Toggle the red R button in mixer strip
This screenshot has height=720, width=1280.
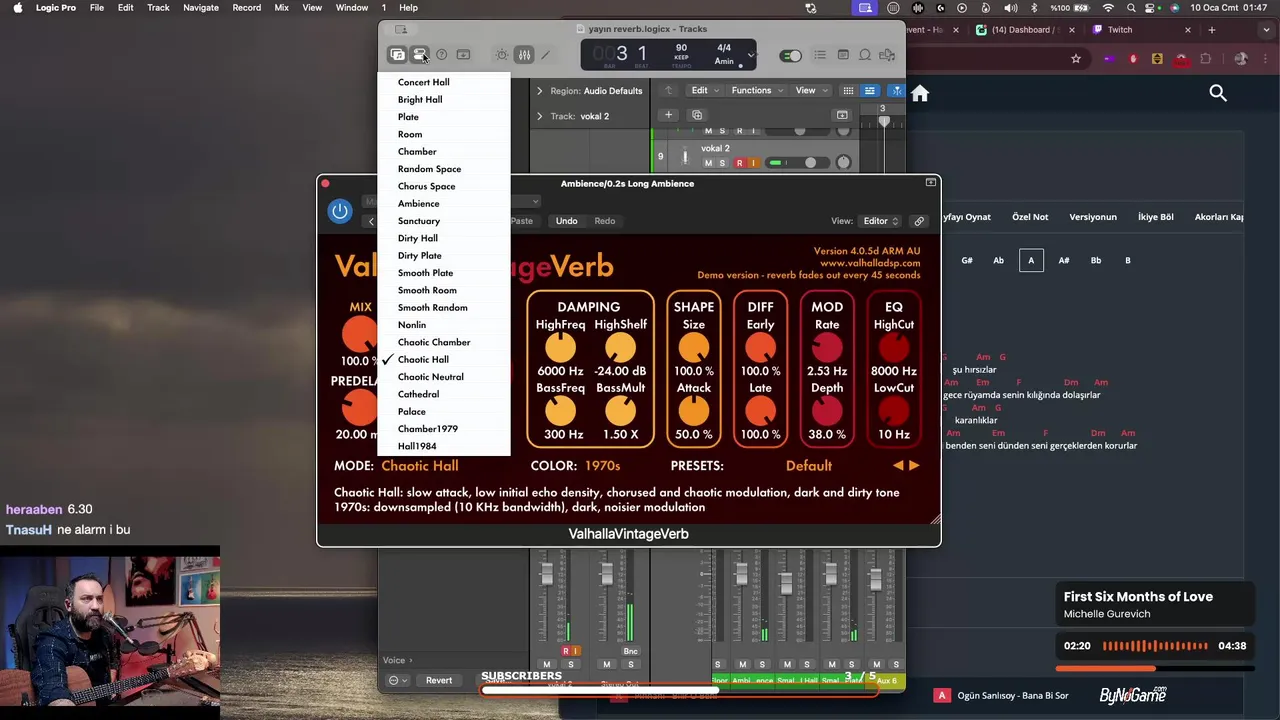[565, 651]
